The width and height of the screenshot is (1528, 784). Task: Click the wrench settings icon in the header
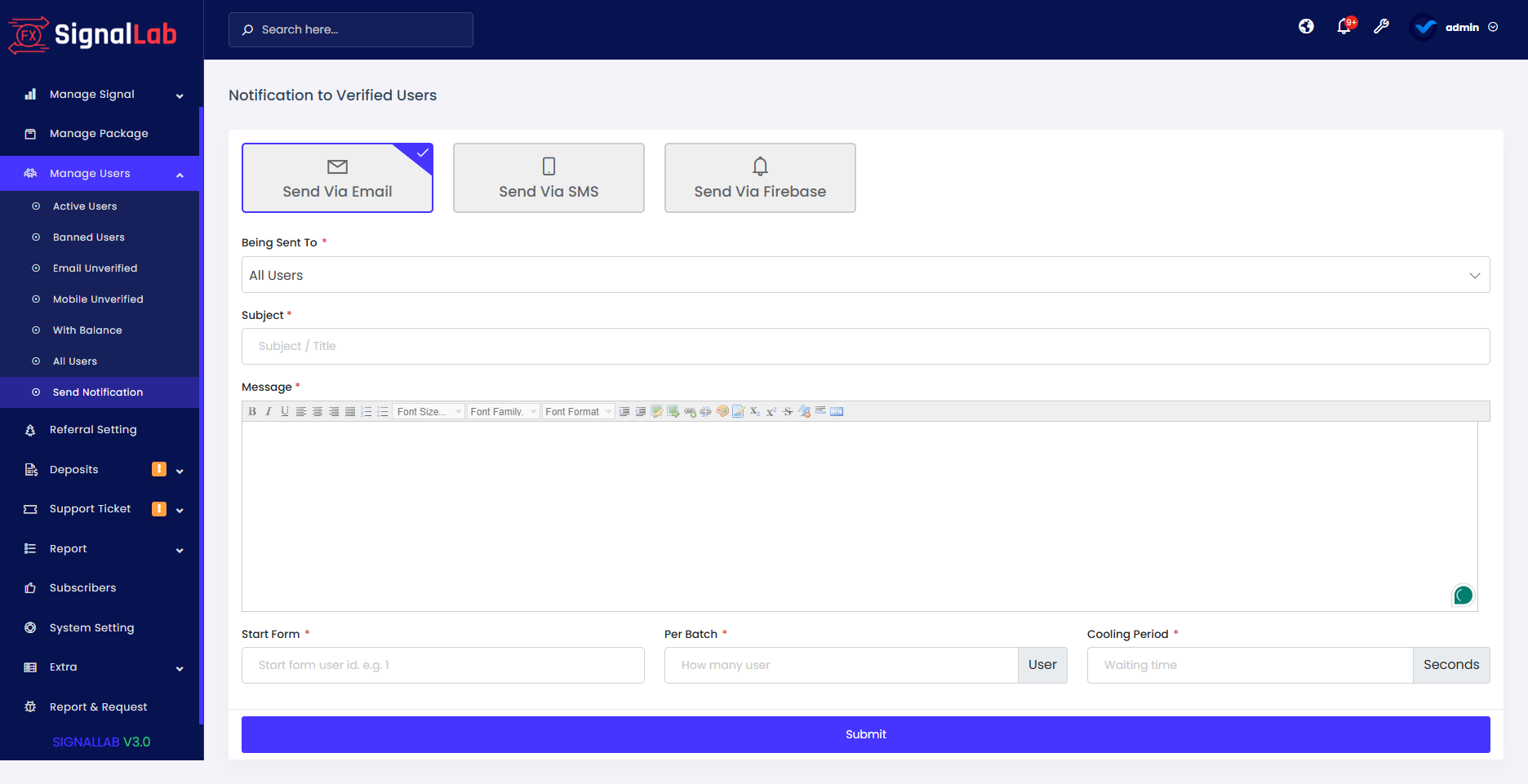pyautogui.click(x=1381, y=26)
